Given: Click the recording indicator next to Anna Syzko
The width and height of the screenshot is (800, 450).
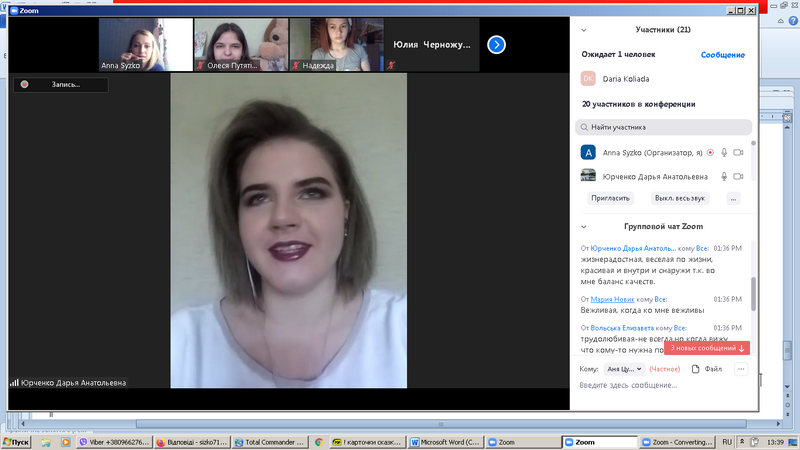Looking at the screenshot, I should (710, 153).
